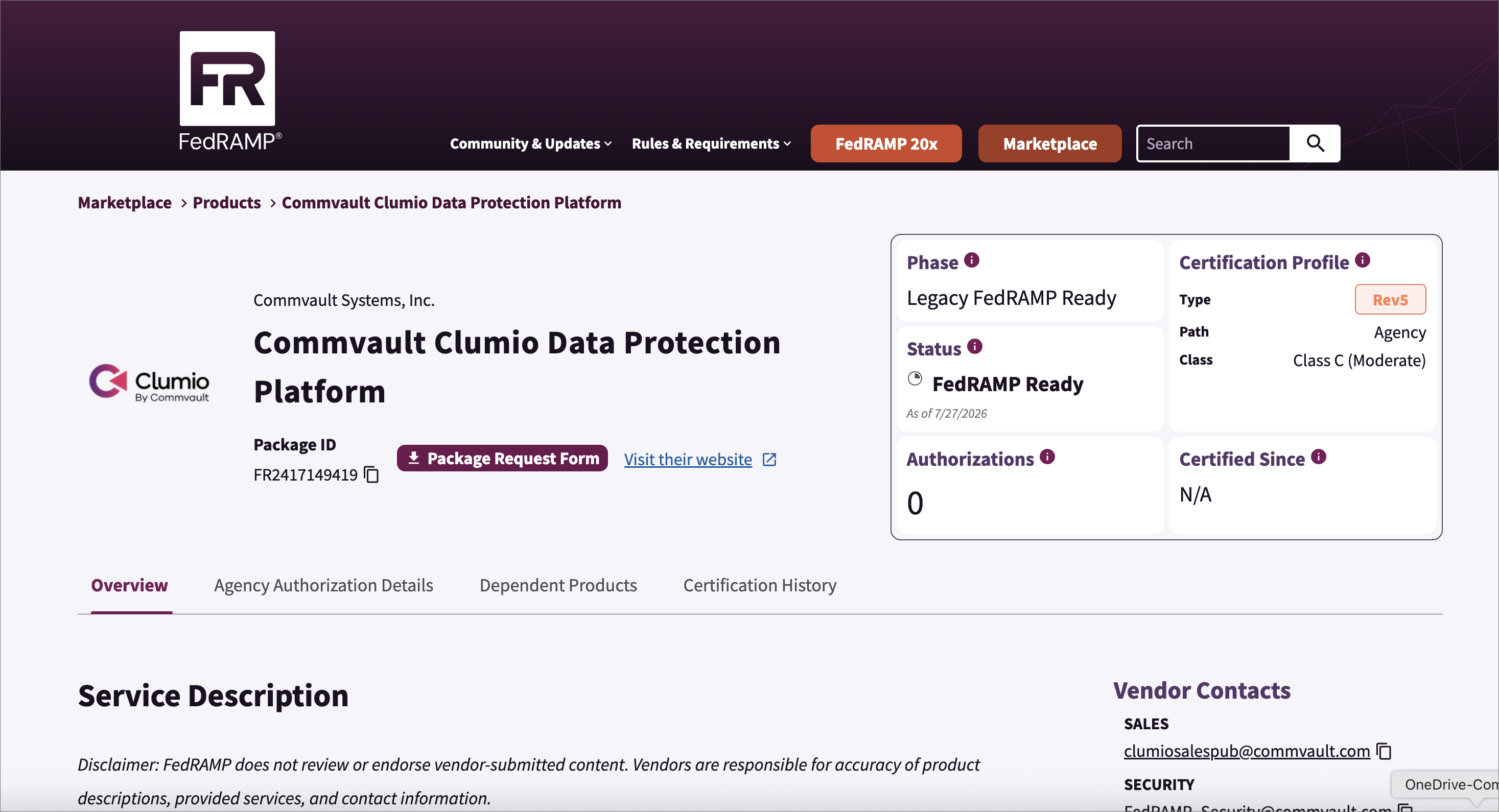Click the 'Service Description' heading
This screenshot has width=1499, height=812.
pos(213,696)
